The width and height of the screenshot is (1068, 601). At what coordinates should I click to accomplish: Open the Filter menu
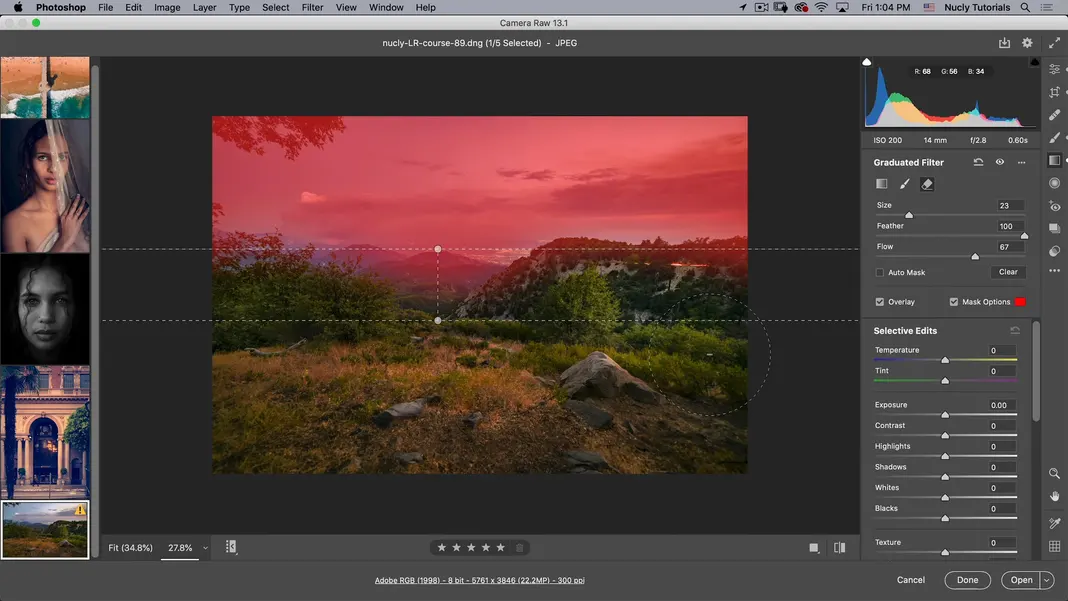click(x=312, y=7)
